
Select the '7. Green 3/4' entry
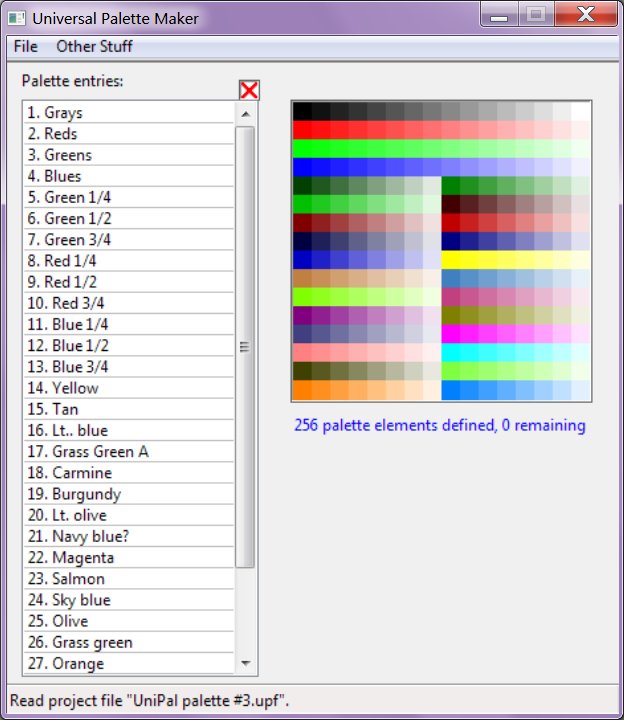click(x=129, y=239)
